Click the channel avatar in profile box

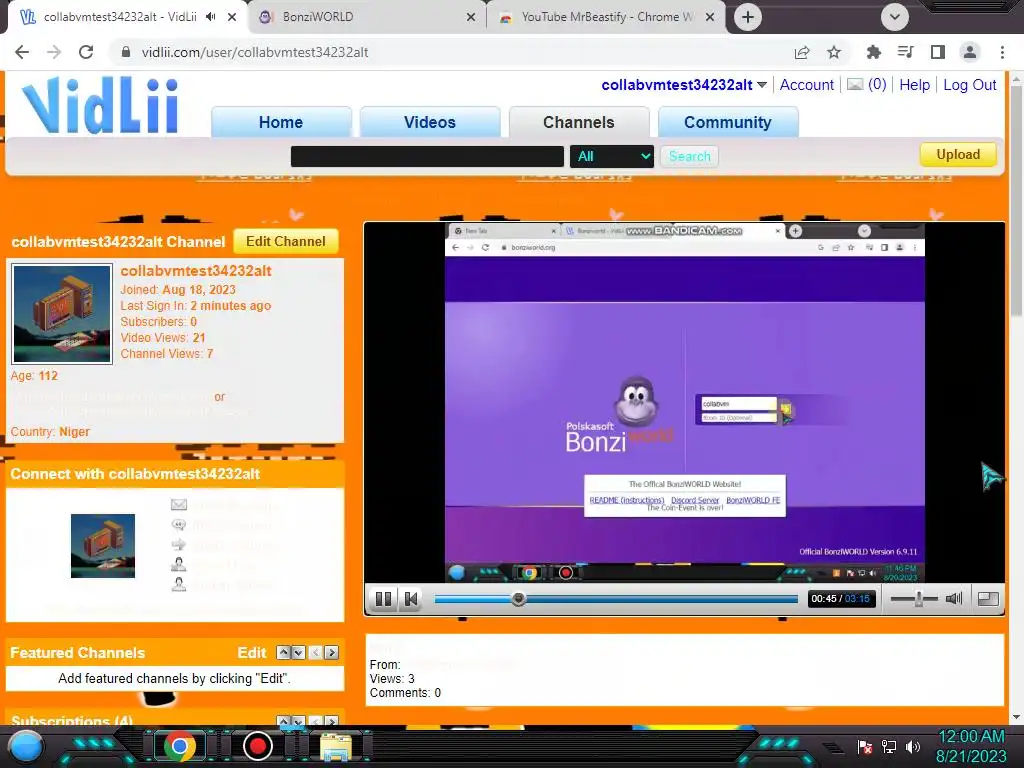pos(62,313)
